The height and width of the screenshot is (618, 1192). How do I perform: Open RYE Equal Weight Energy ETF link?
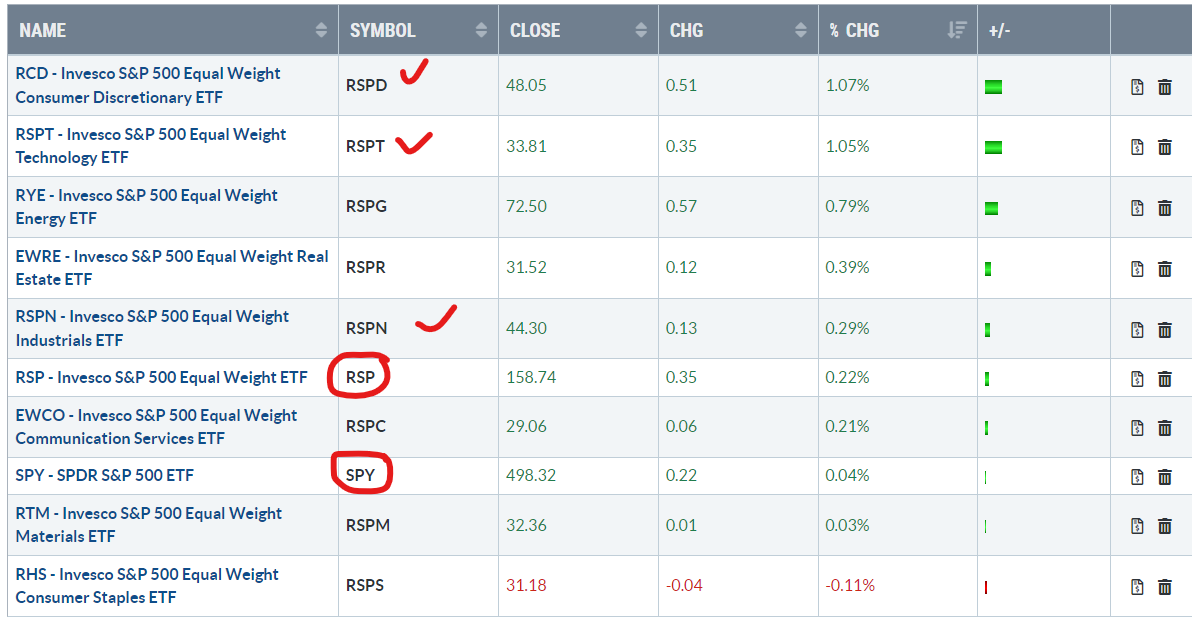point(146,207)
